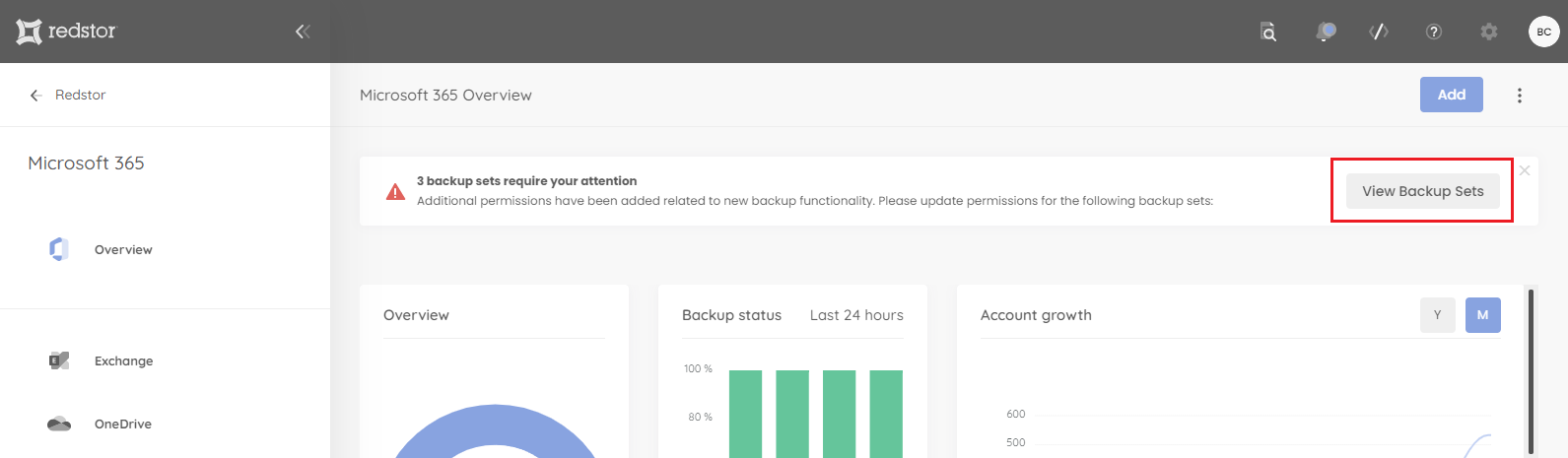Dismiss the backup sets attention alert

click(x=1525, y=170)
